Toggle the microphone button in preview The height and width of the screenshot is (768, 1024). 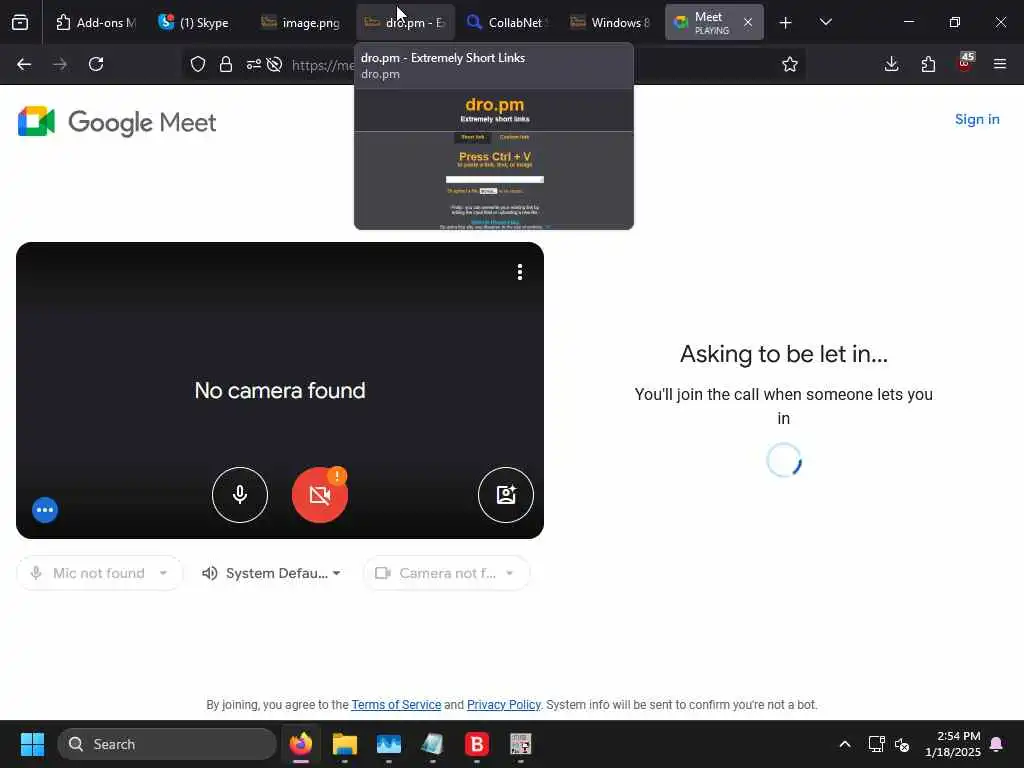240,495
